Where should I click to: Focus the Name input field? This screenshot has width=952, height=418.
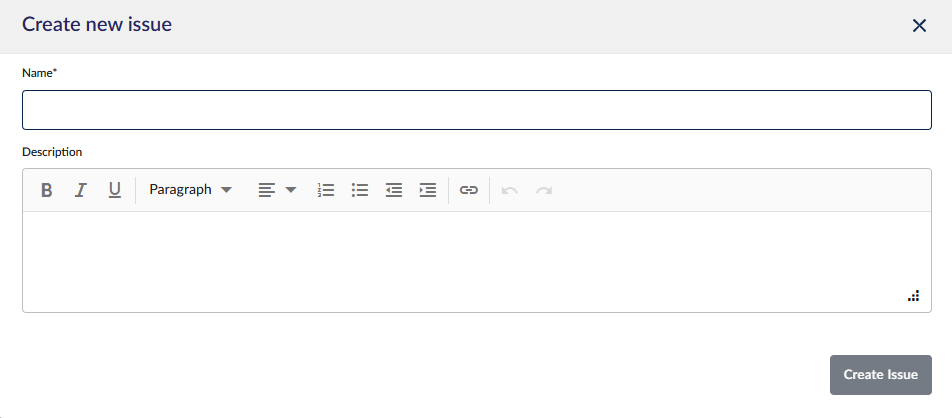476,110
